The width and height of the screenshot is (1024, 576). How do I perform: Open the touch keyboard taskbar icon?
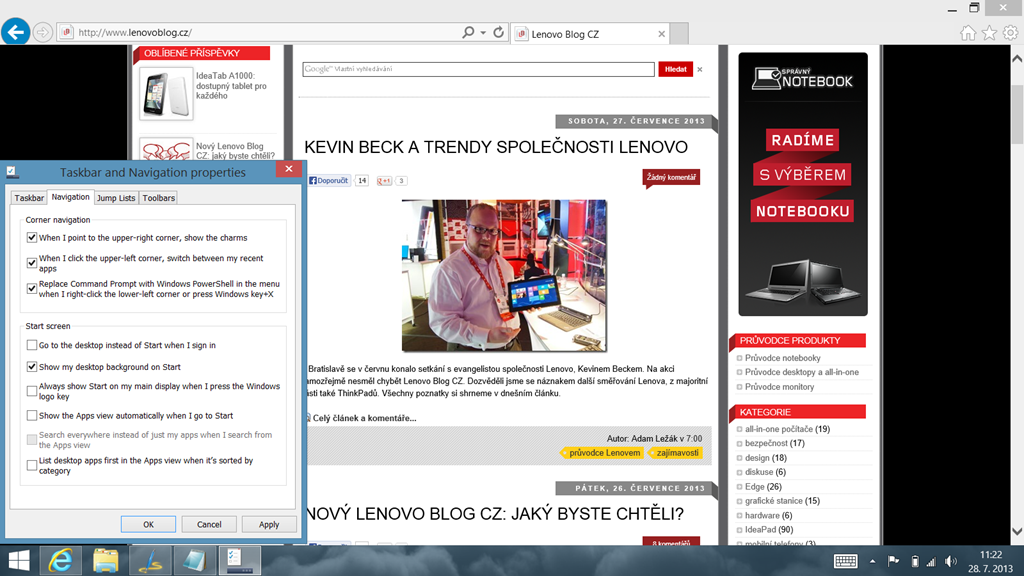coord(846,561)
